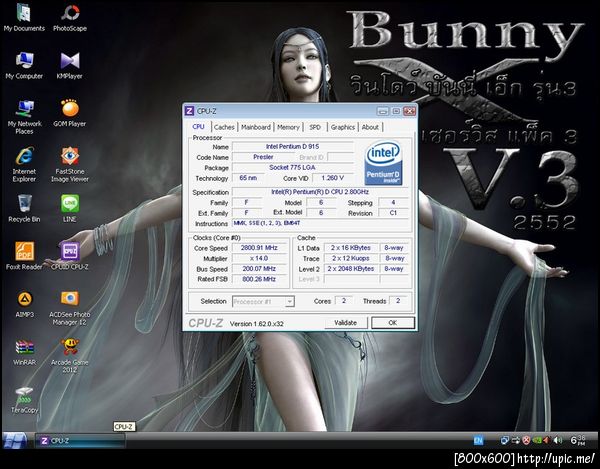The width and height of the screenshot is (600, 469).
Task: Select the Foxit Reader icon
Action: point(24,256)
